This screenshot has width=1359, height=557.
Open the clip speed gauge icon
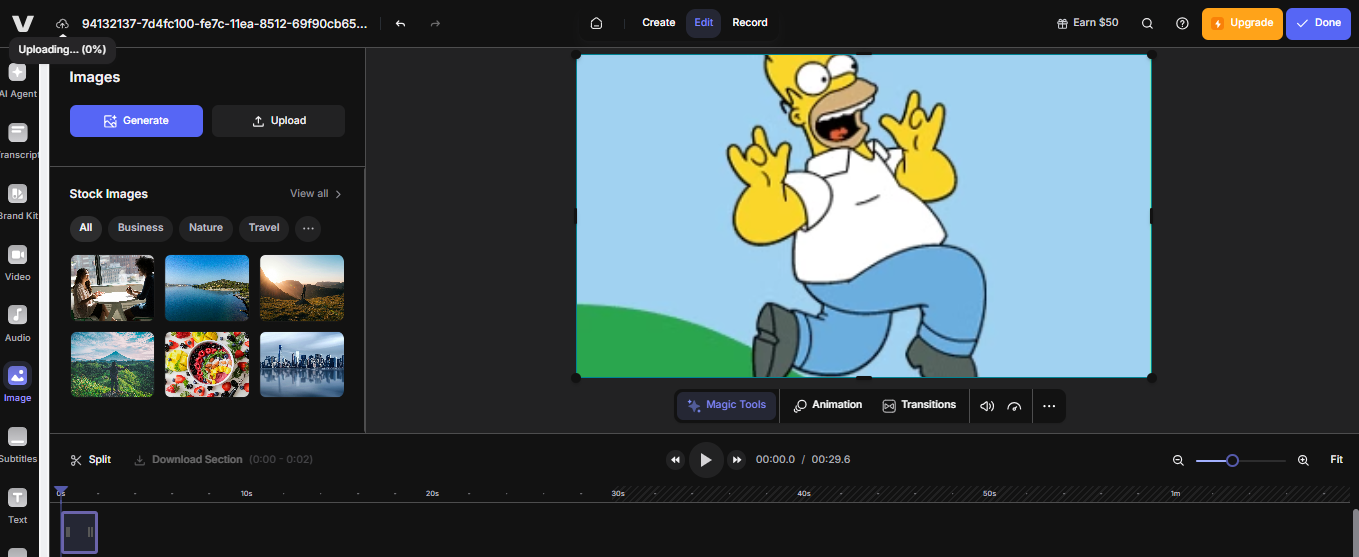tap(1015, 406)
